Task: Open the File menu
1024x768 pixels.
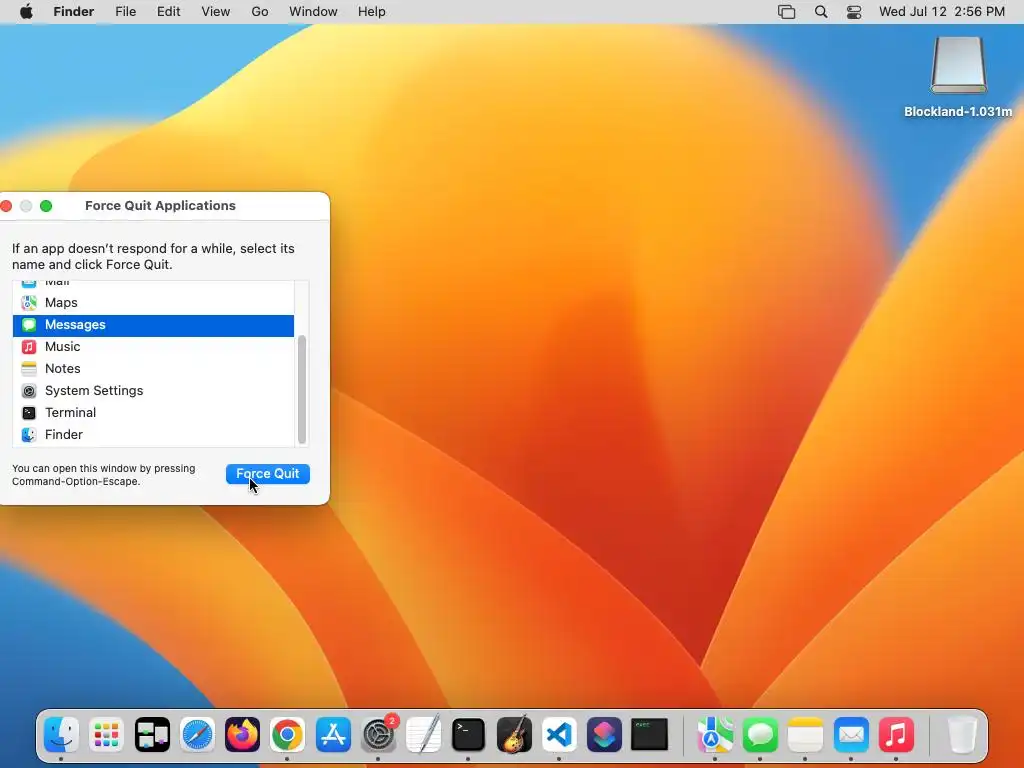Action: click(x=125, y=12)
